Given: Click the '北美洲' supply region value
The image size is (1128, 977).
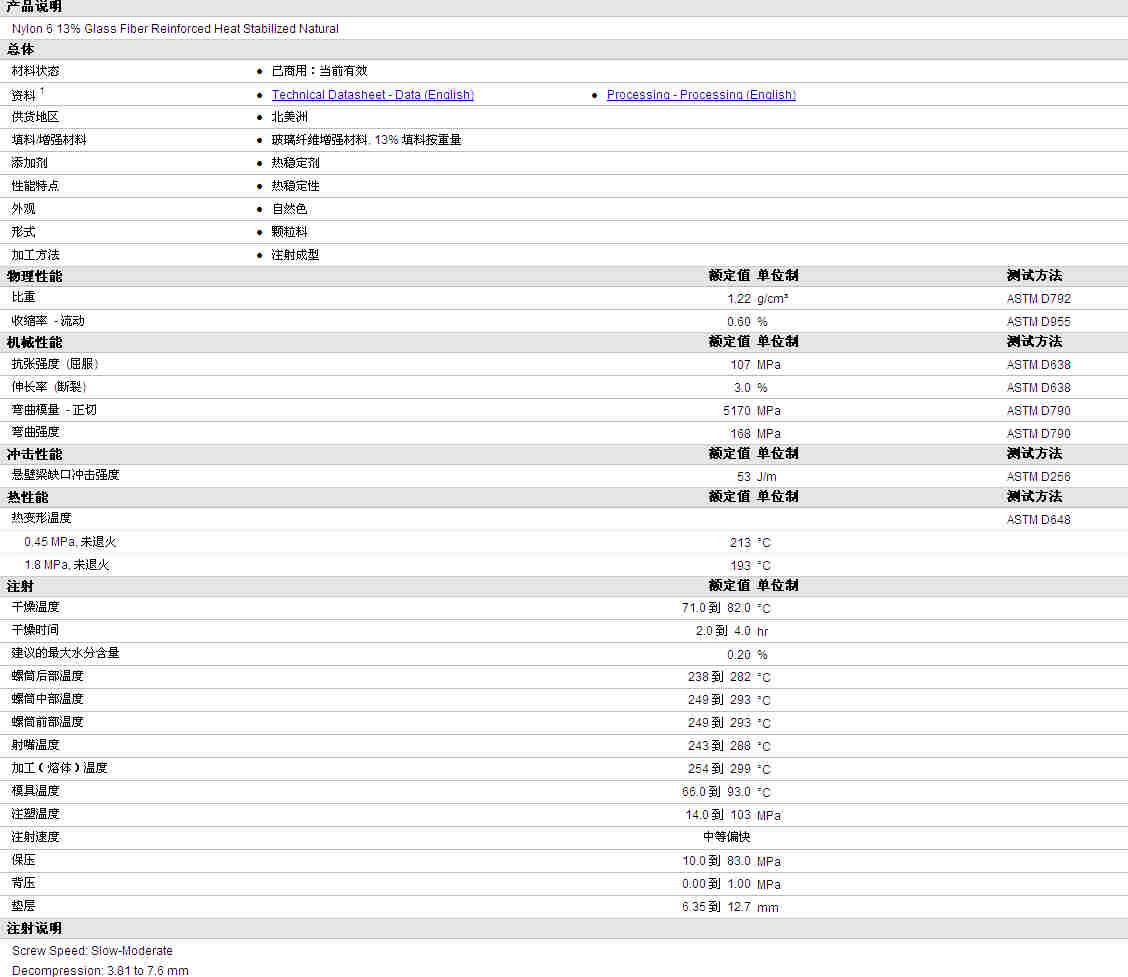Looking at the screenshot, I should pos(289,117).
